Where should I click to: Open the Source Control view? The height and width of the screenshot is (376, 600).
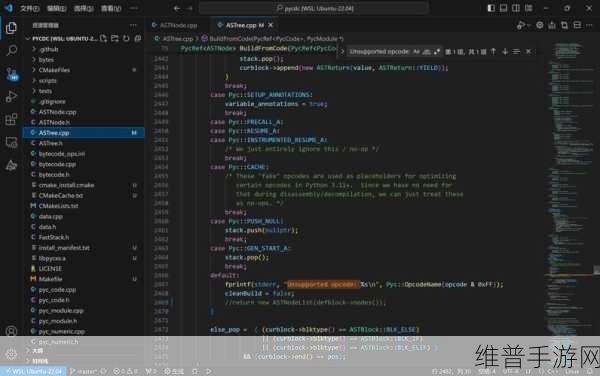coord(11,73)
